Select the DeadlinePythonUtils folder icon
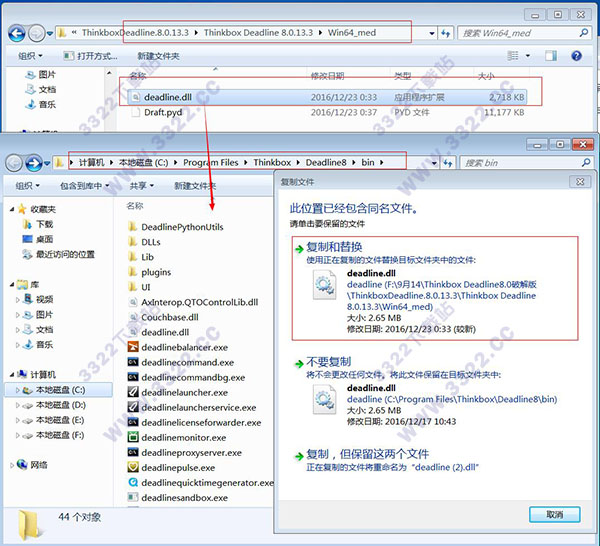The height and width of the screenshot is (546, 600). click(x=132, y=227)
